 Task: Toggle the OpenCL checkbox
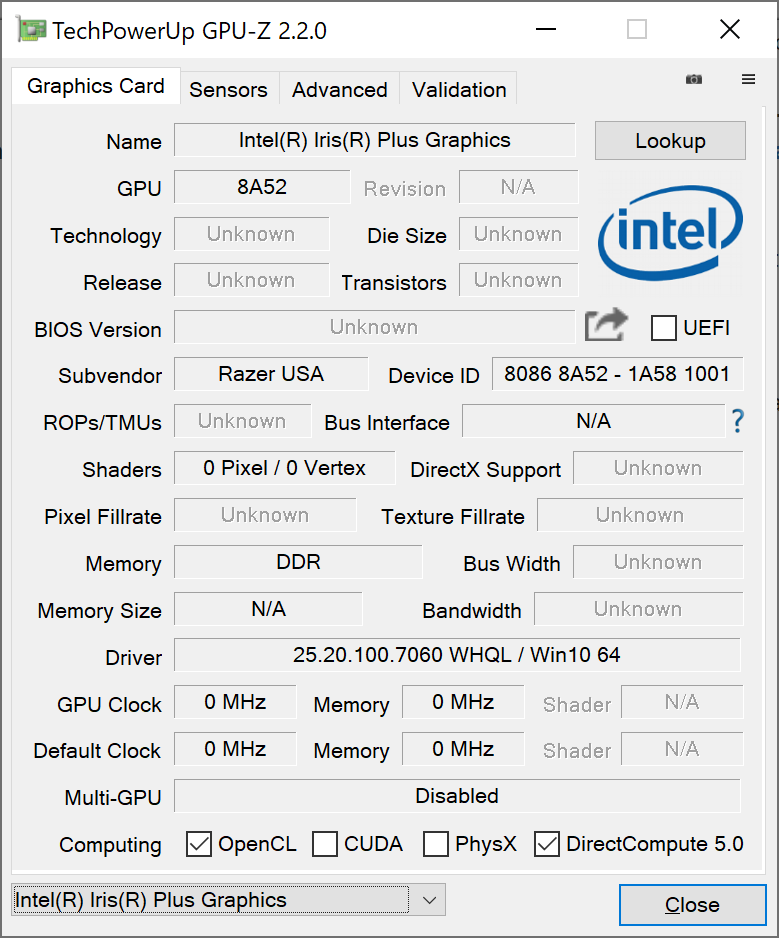[x=199, y=844]
